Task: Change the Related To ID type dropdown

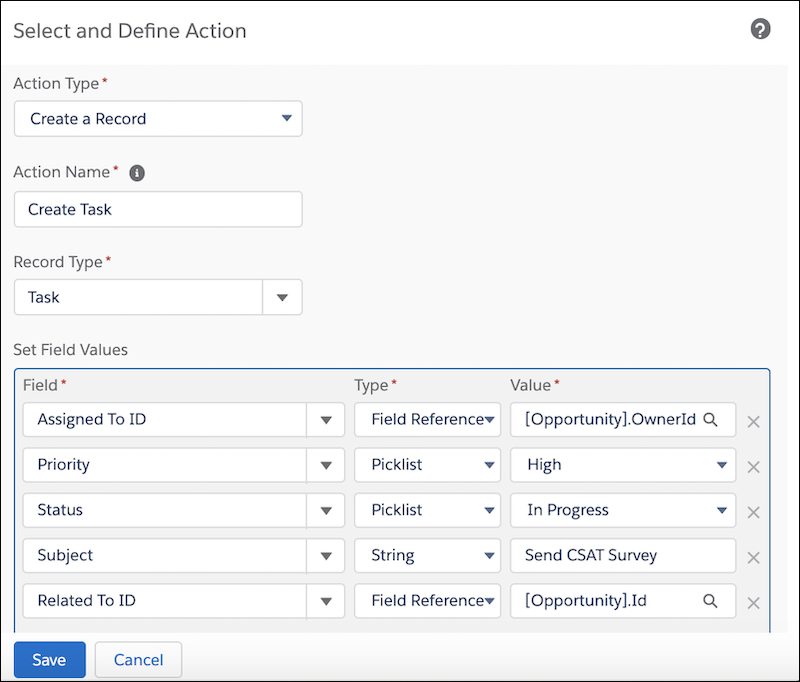Action: tap(428, 601)
